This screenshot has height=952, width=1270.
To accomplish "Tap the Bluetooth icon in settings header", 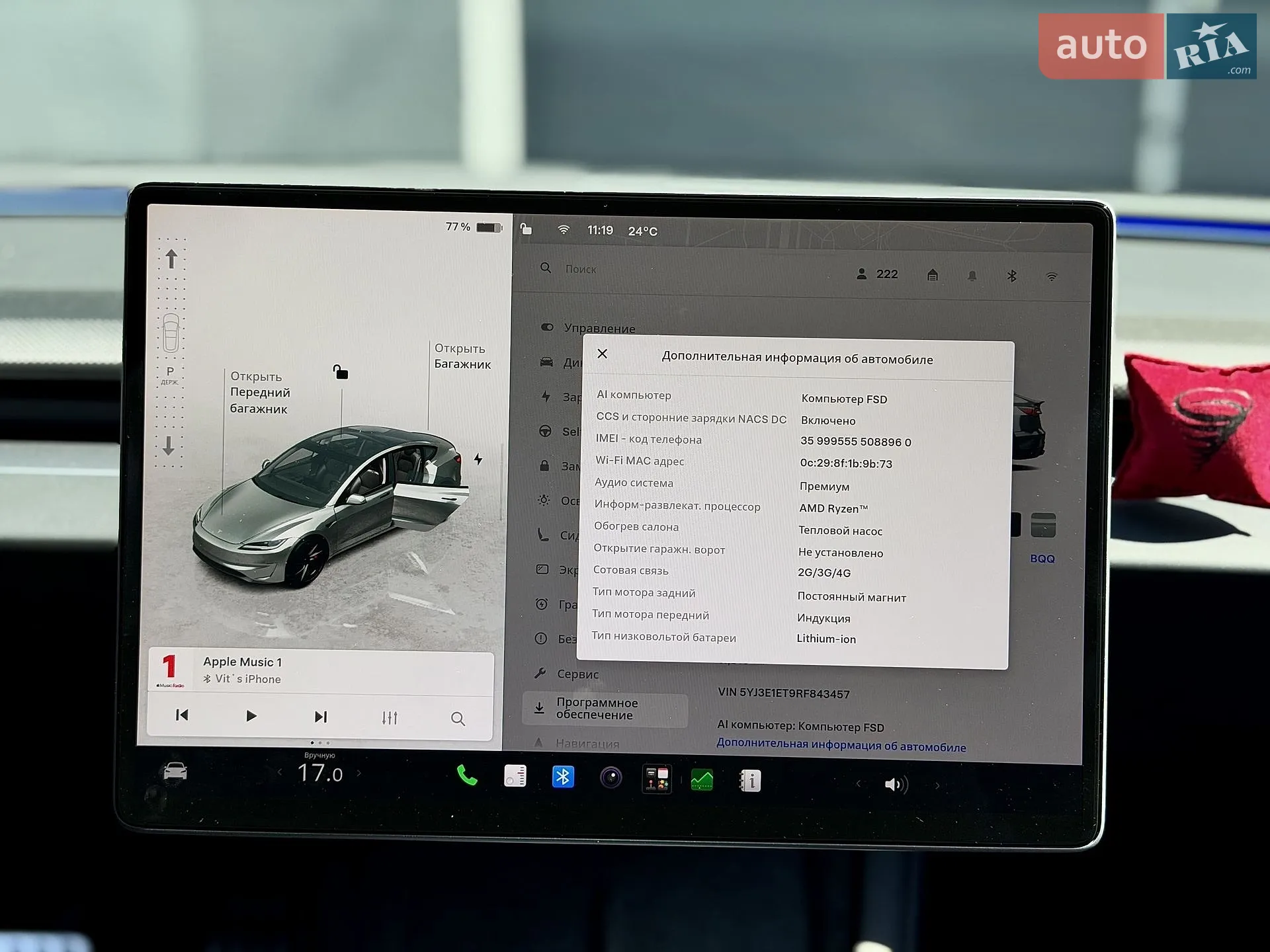I will pyautogui.click(x=1011, y=276).
